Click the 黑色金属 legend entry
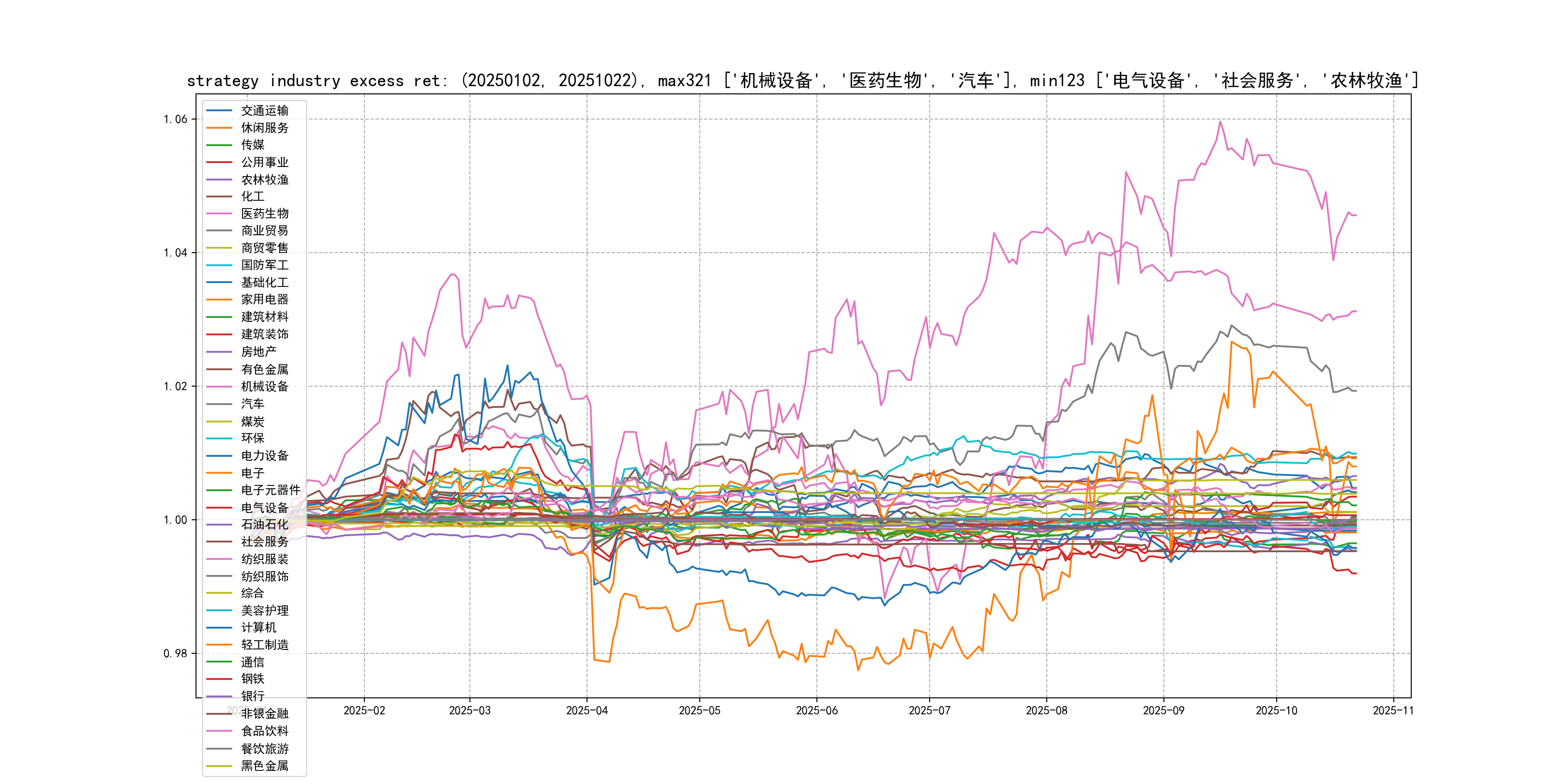1568x784 pixels. point(264,766)
